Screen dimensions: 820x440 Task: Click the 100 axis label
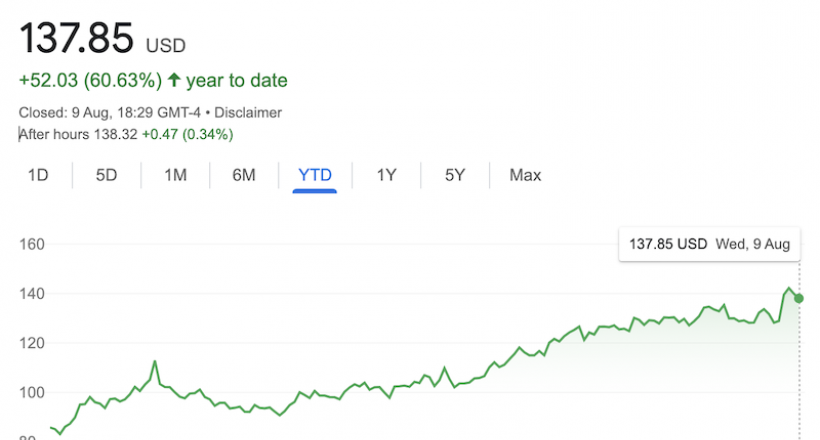pyautogui.click(x=32, y=392)
